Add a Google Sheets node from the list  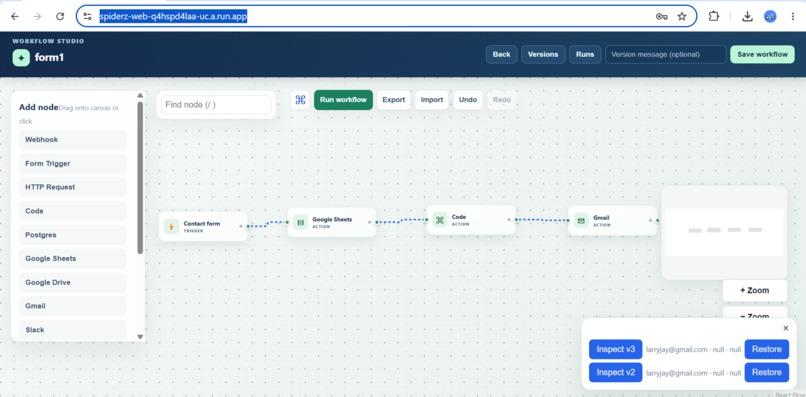[72, 258]
